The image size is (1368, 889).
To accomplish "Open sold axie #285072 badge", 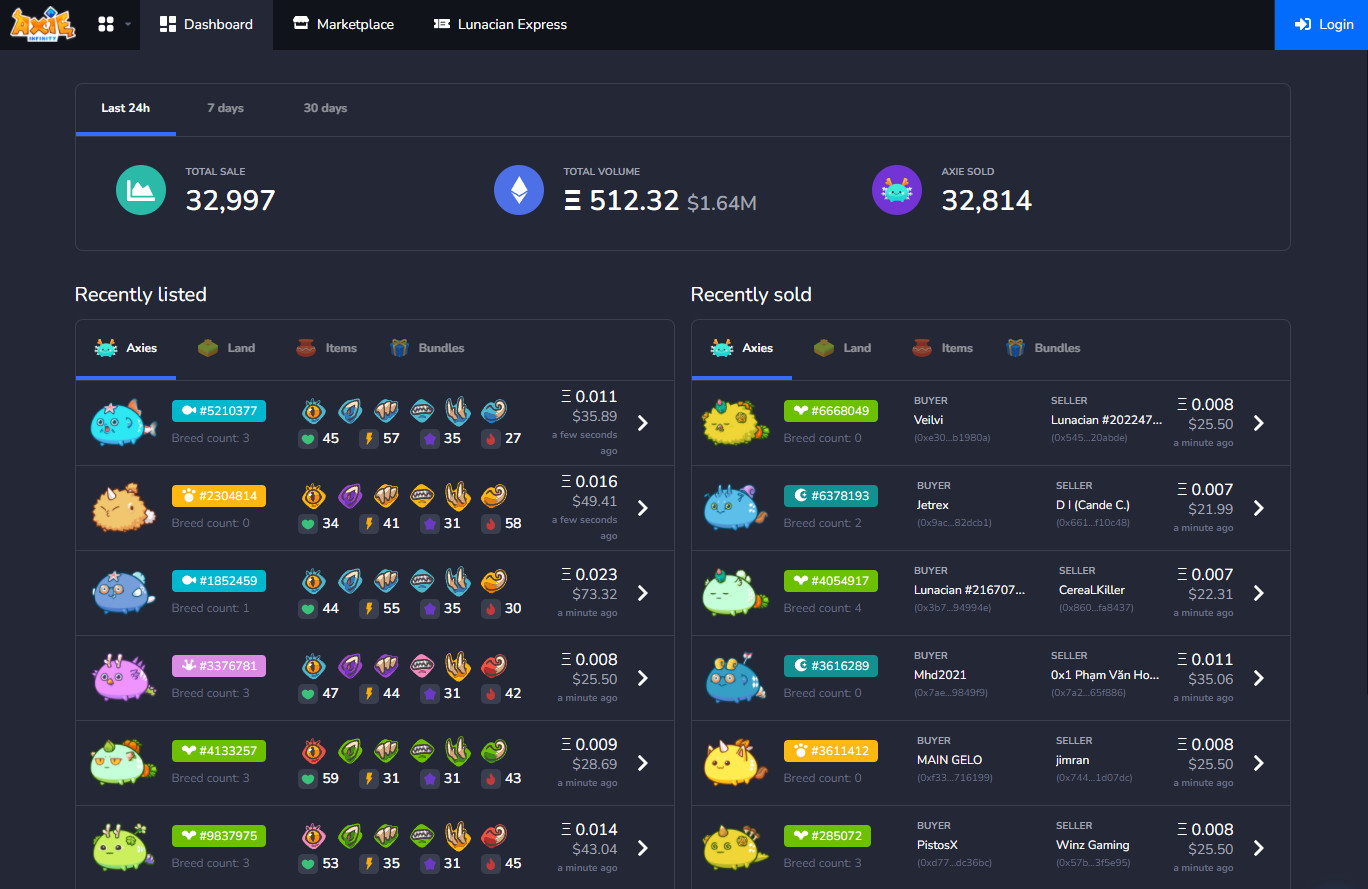I will point(827,836).
